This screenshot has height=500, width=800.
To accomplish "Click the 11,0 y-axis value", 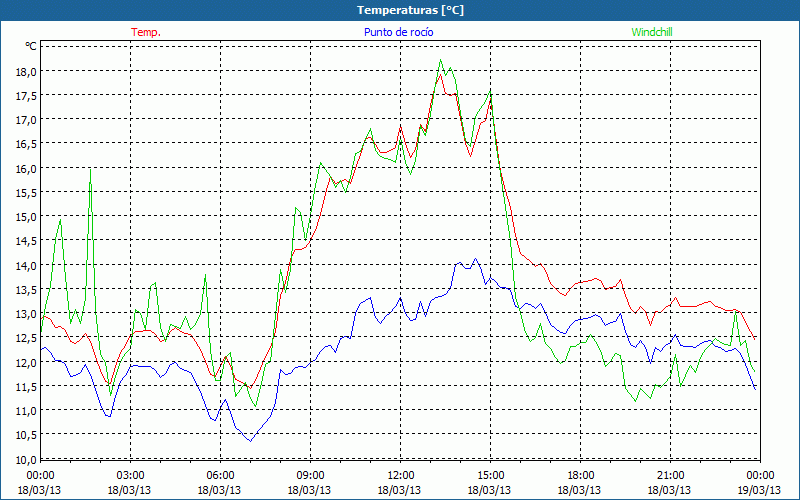I will coord(28,411).
